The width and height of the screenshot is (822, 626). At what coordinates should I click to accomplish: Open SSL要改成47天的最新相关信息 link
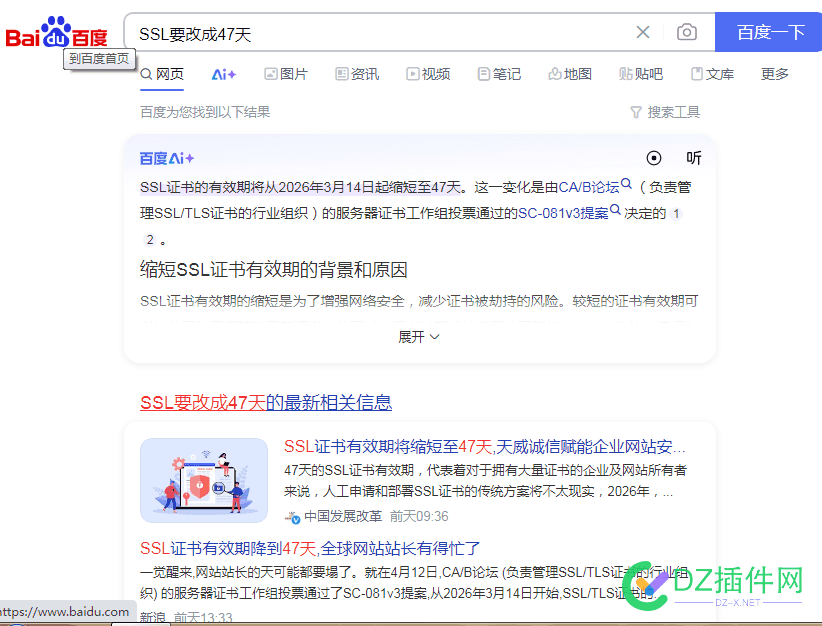pos(266,403)
